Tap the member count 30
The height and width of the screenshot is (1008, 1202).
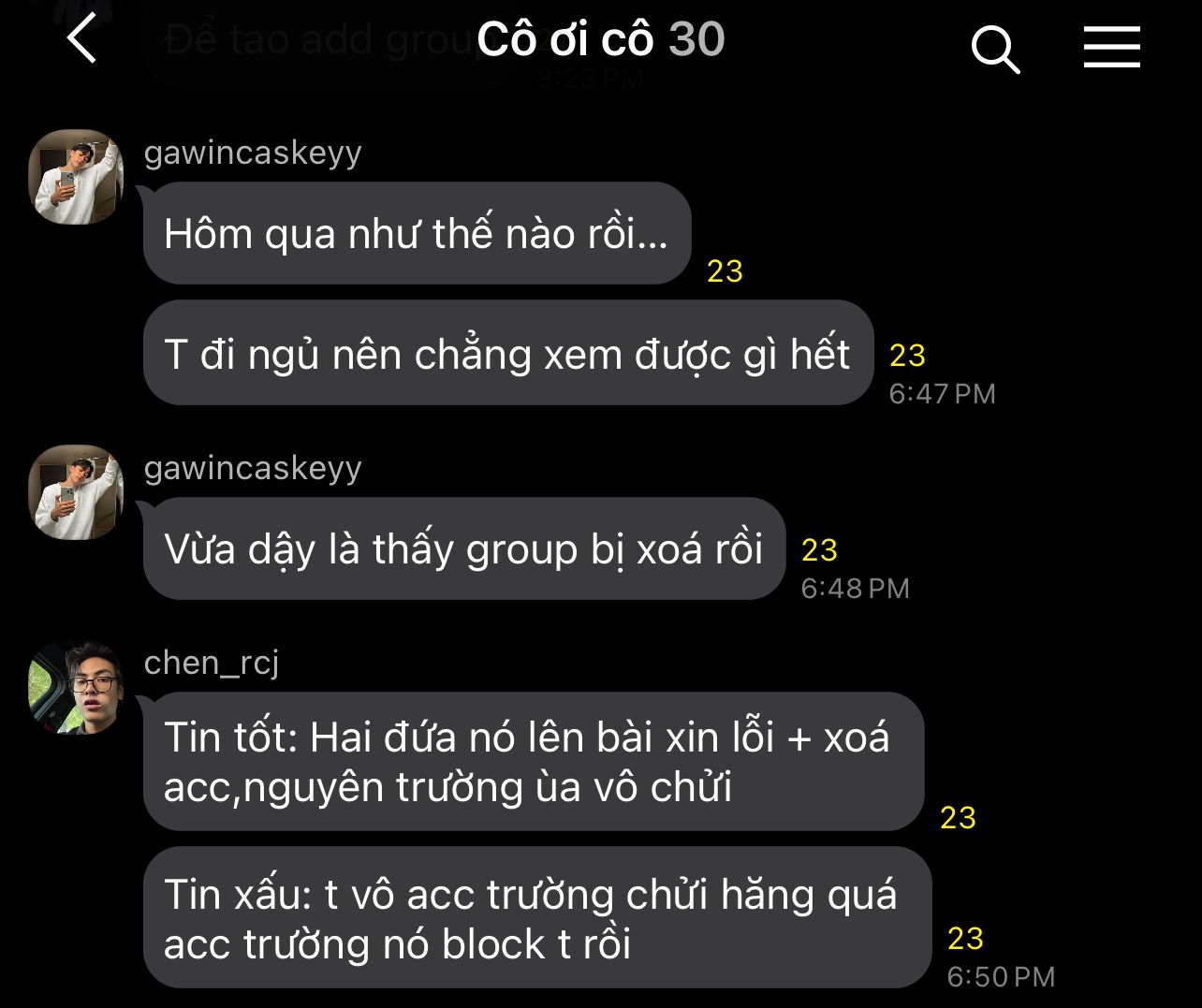(x=696, y=40)
